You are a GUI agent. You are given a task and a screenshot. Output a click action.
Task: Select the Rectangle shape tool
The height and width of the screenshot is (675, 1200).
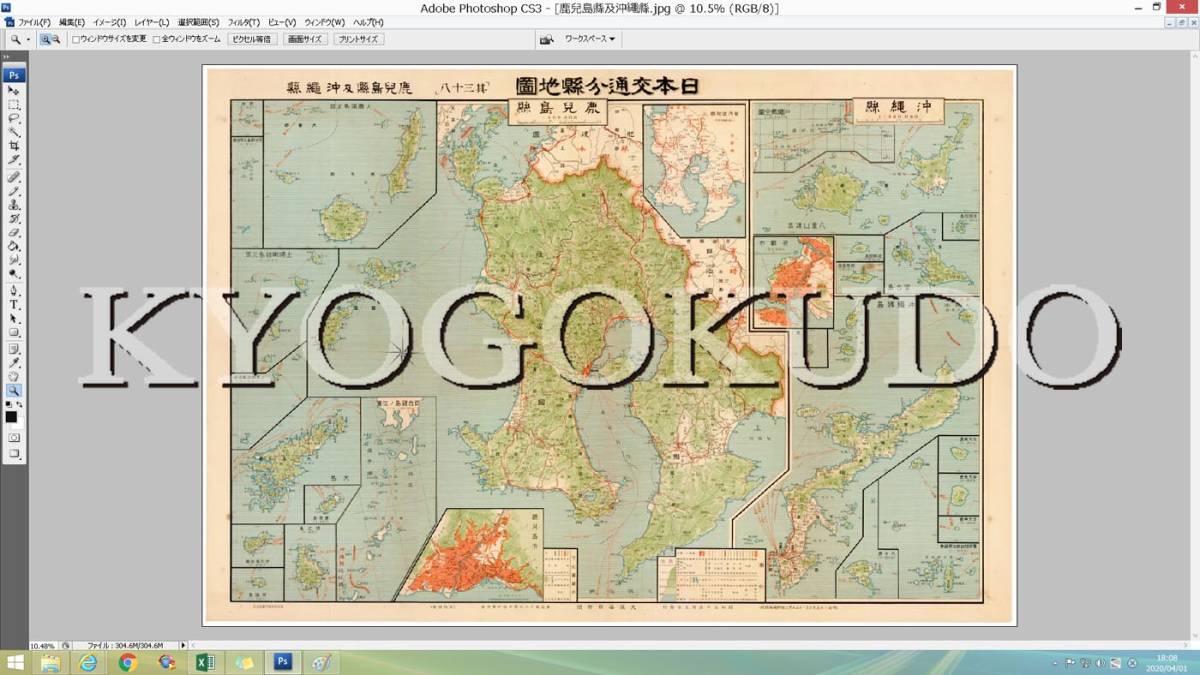pos(14,332)
